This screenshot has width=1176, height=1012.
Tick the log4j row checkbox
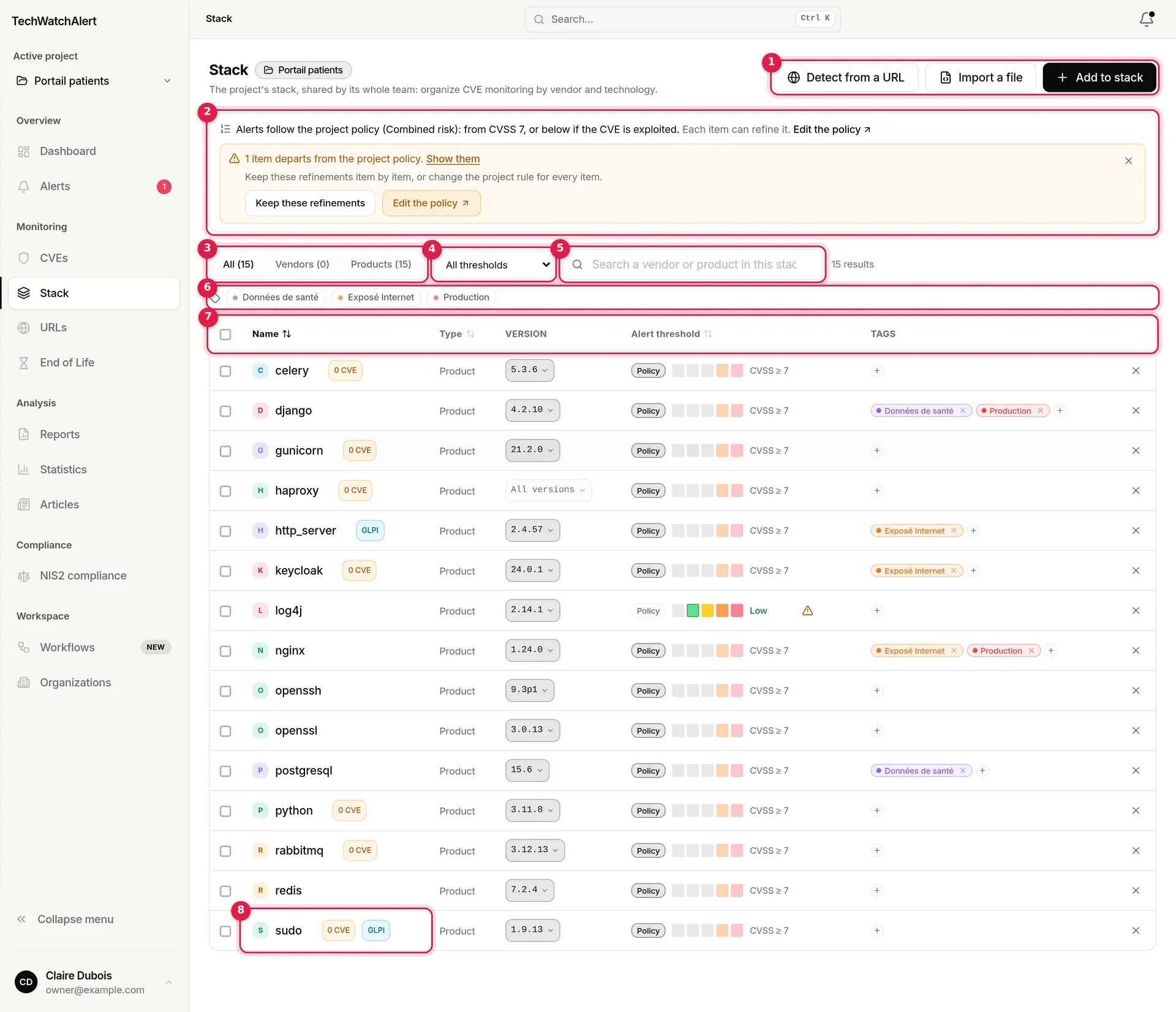coord(225,611)
